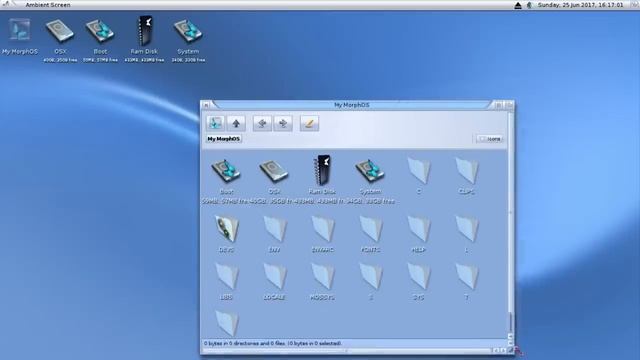Click the date and time in the top bar

580,5
